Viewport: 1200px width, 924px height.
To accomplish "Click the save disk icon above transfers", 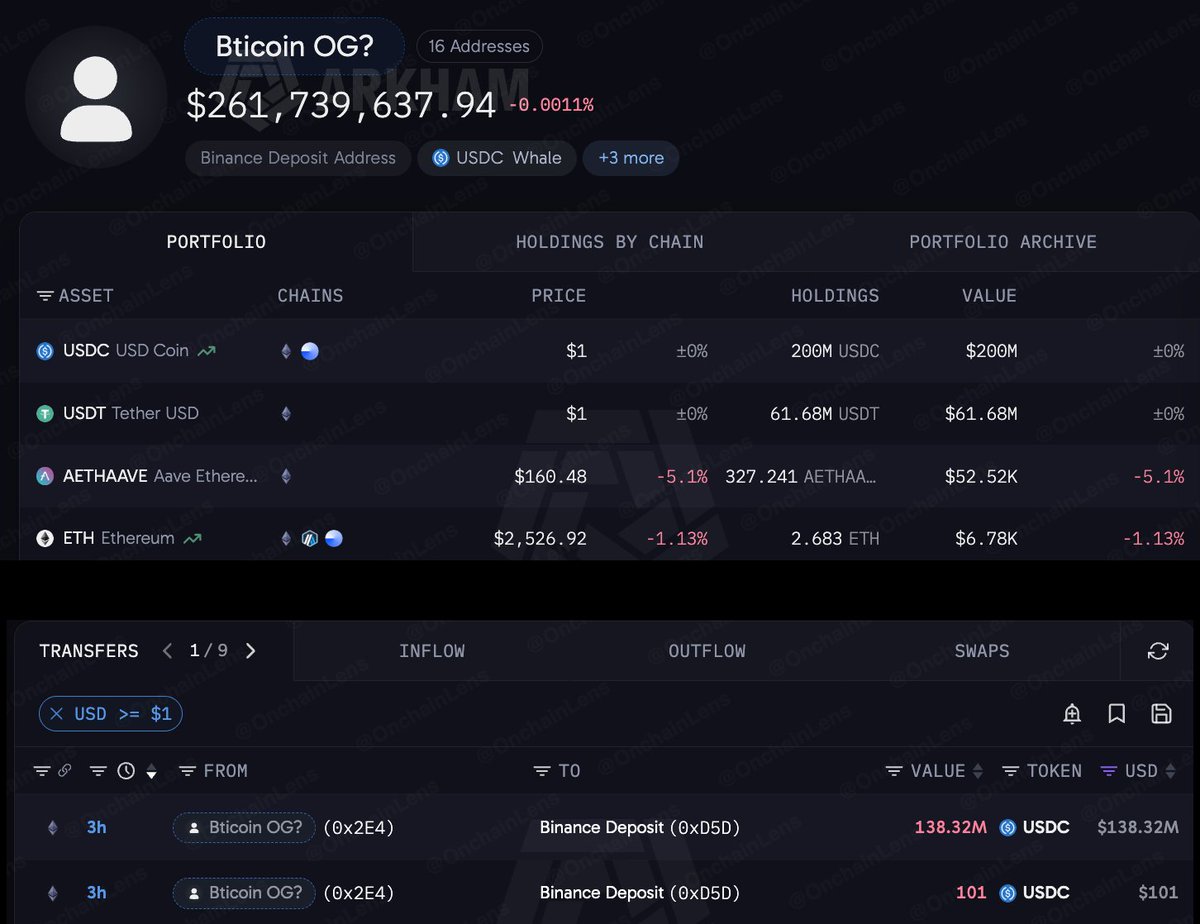I will (x=1161, y=713).
